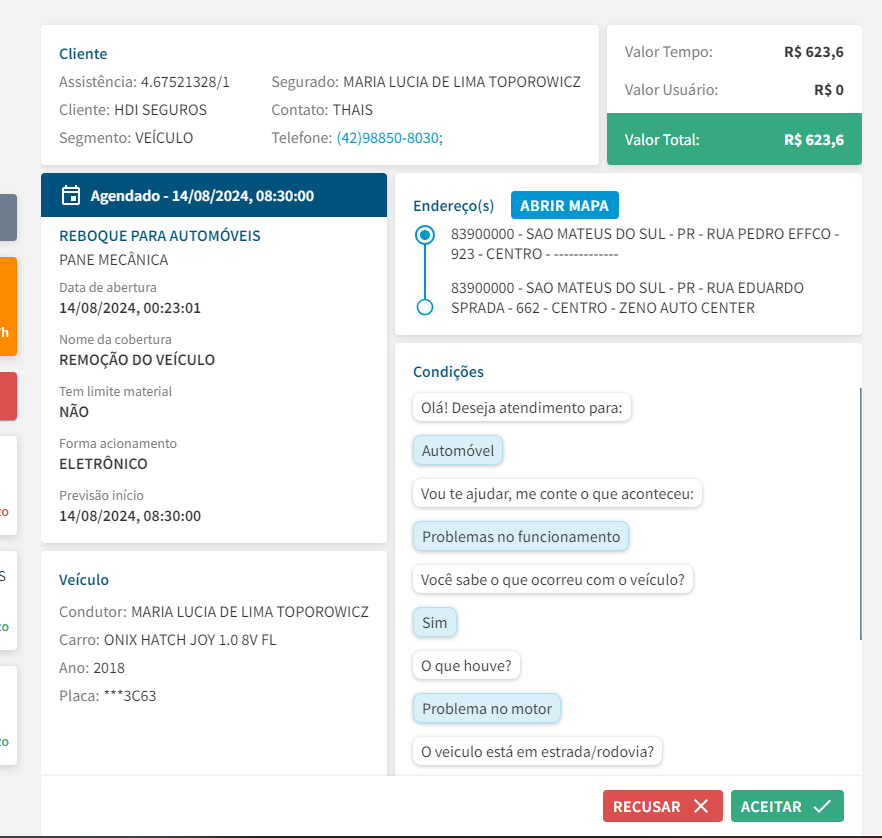Click the green Valor Total bar
882x838 pixels.
[x=734, y=140]
